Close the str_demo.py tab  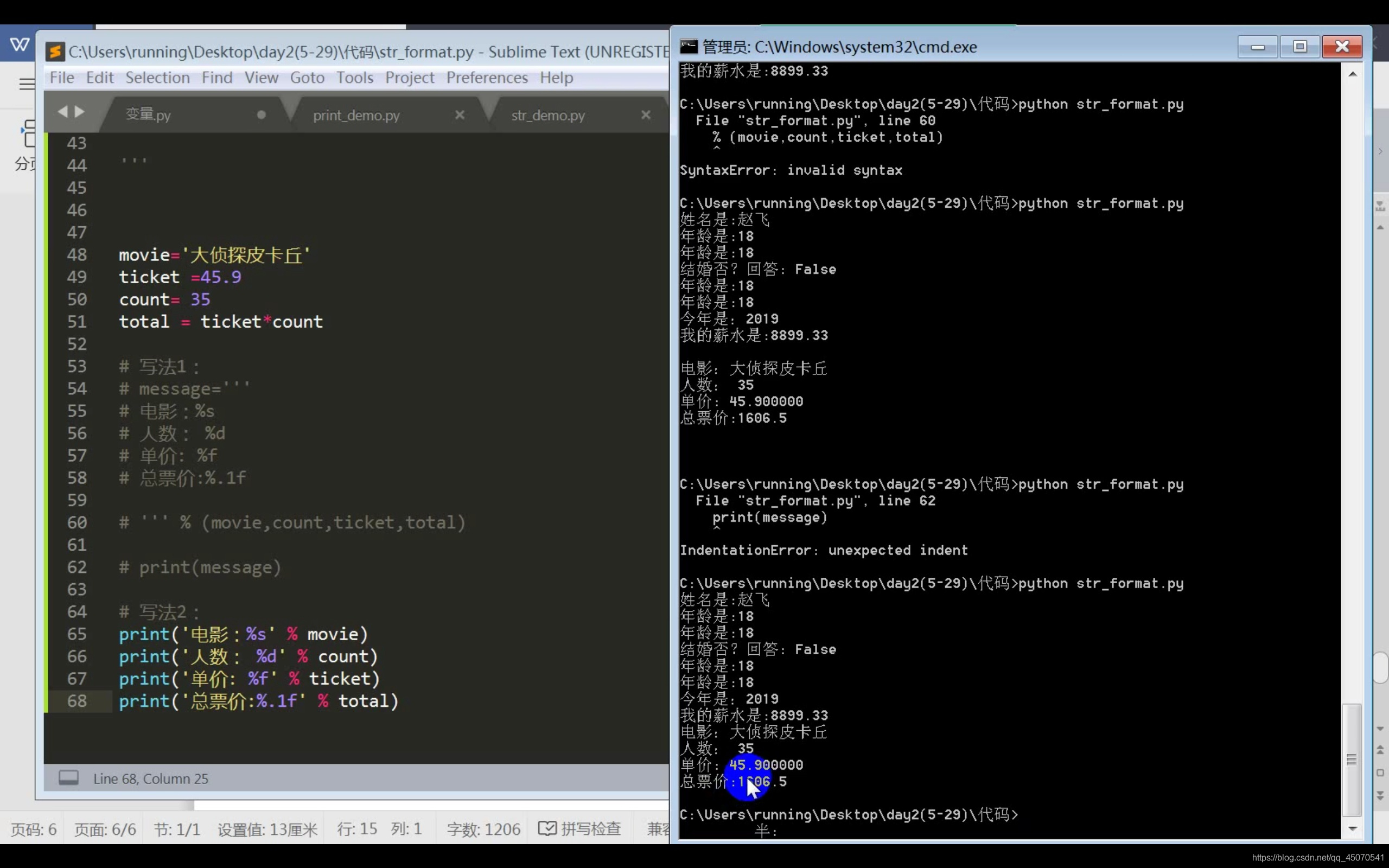pos(646,115)
